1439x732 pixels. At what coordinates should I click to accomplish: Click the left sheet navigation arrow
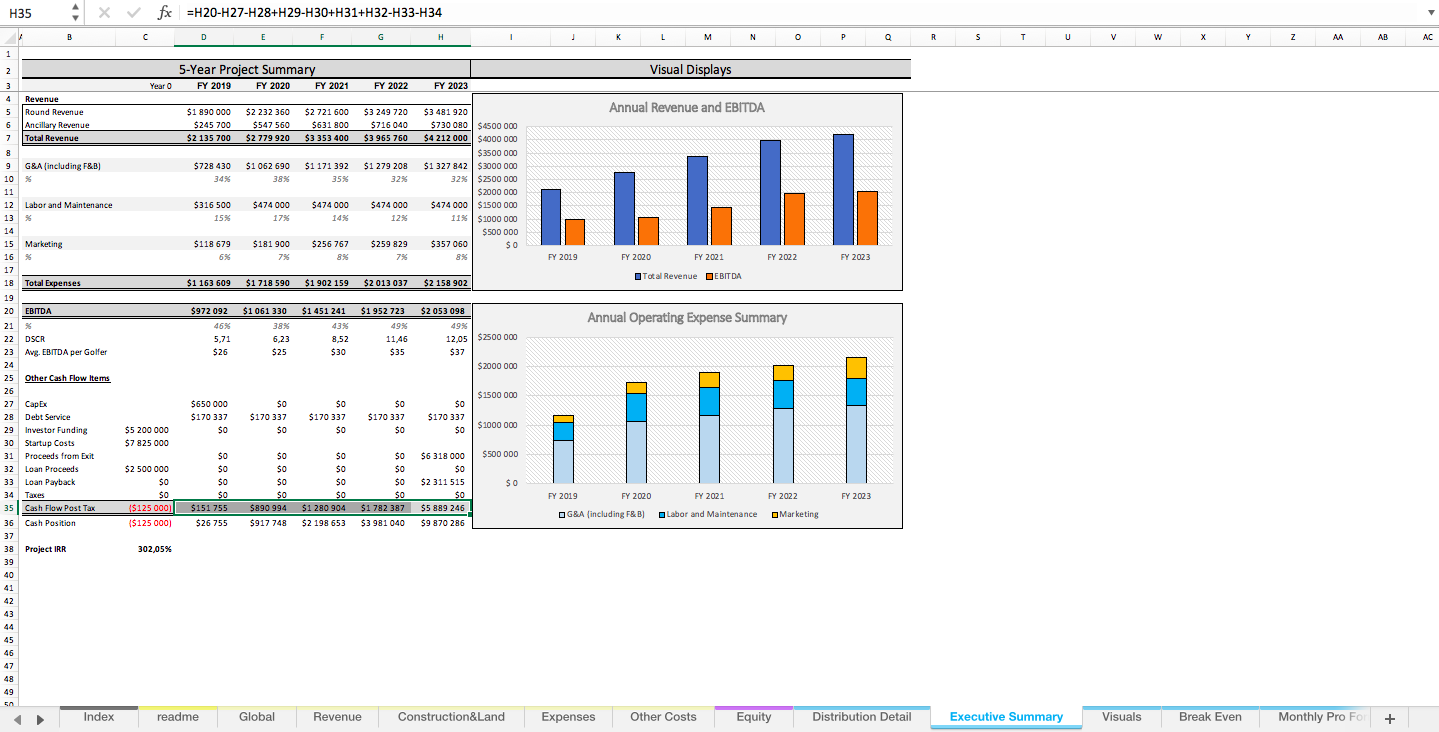(x=20, y=717)
